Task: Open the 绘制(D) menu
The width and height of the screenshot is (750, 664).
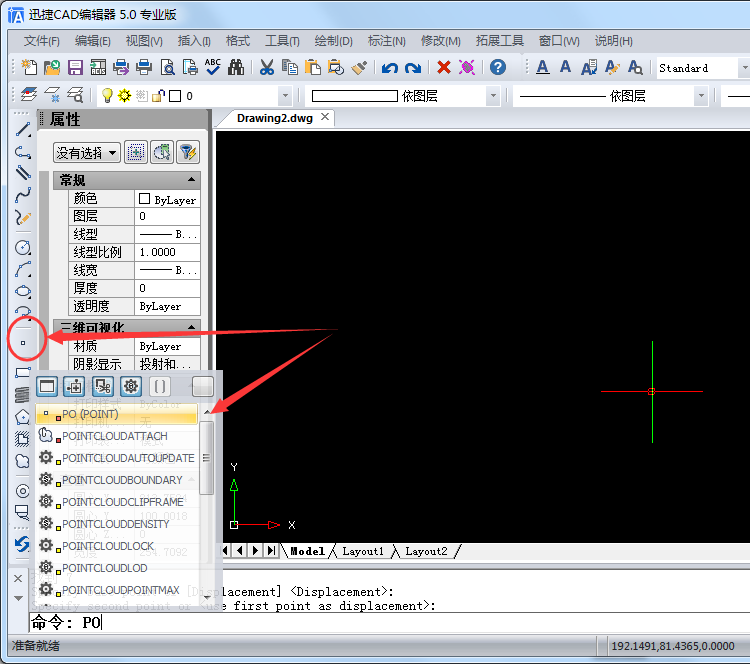Action: pos(333,41)
